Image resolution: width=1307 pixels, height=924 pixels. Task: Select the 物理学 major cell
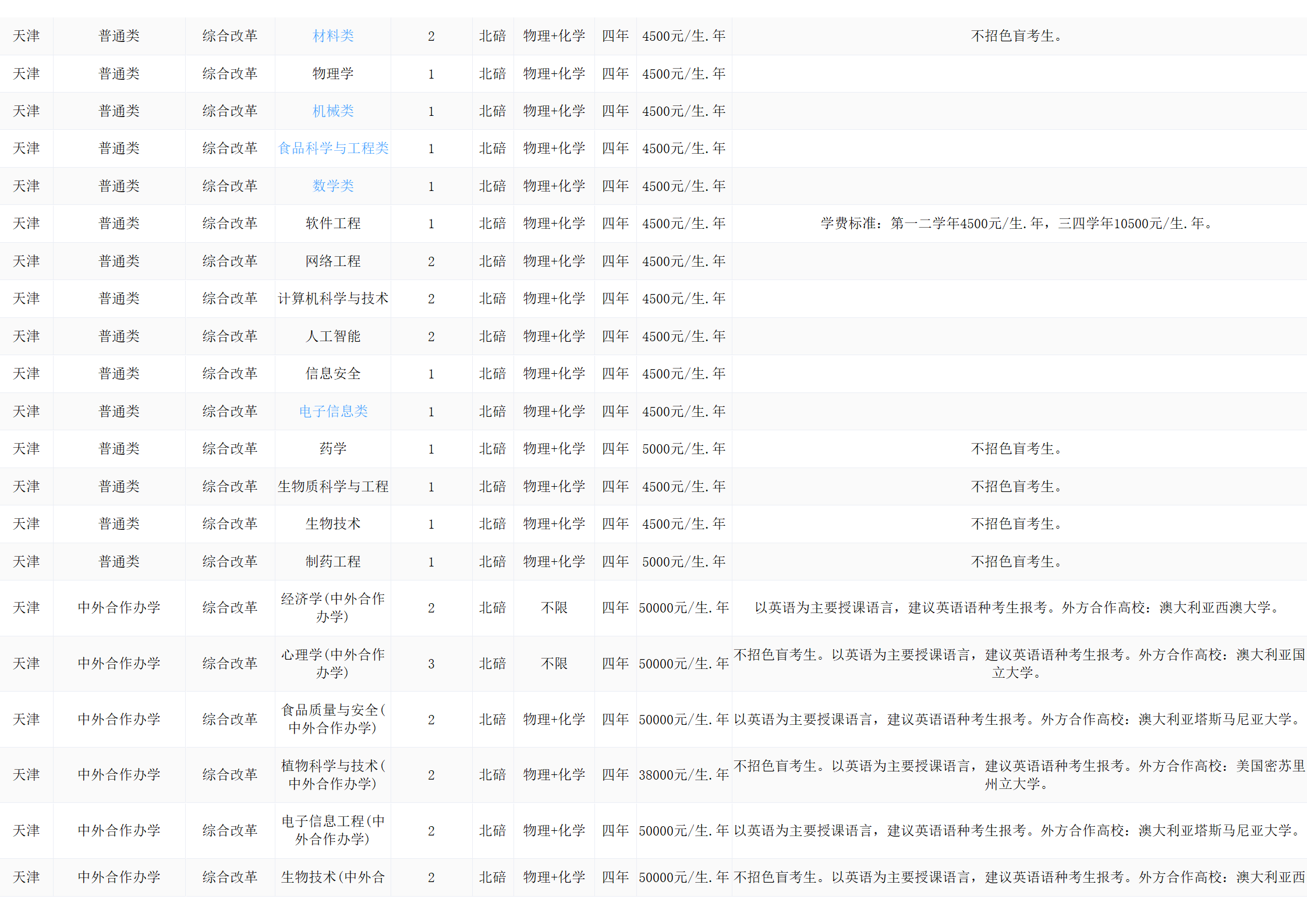tap(333, 74)
